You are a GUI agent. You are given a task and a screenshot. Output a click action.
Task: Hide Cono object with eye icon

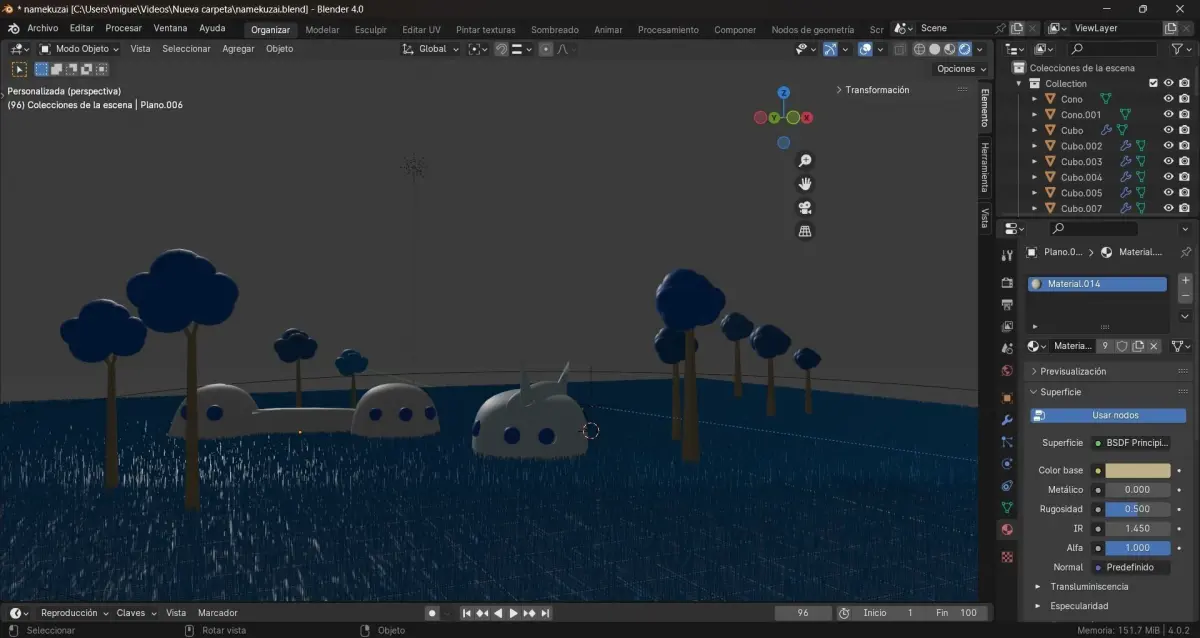point(1168,99)
